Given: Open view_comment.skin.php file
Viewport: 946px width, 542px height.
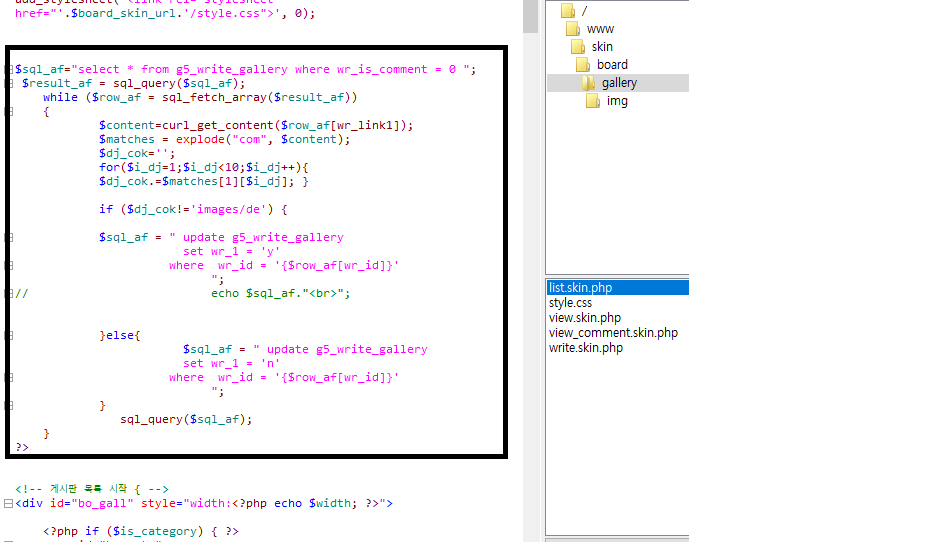Looking at the screenshot, I should click(x=612, y=333).
